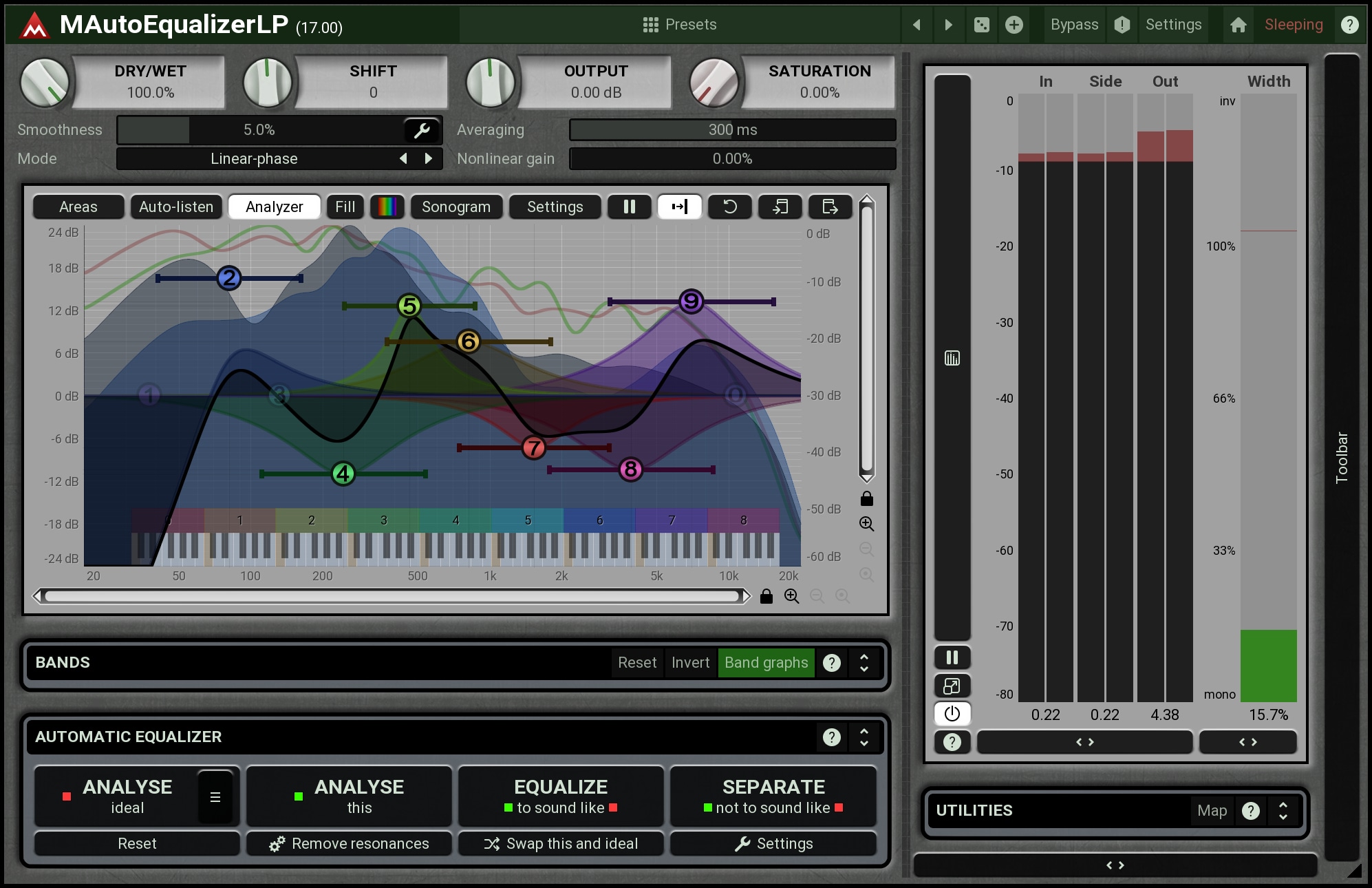The height and width of the screenshot is (888, 1372).
Task: Open the Smoothness wrench settings icon
Action: pos(421,130)
